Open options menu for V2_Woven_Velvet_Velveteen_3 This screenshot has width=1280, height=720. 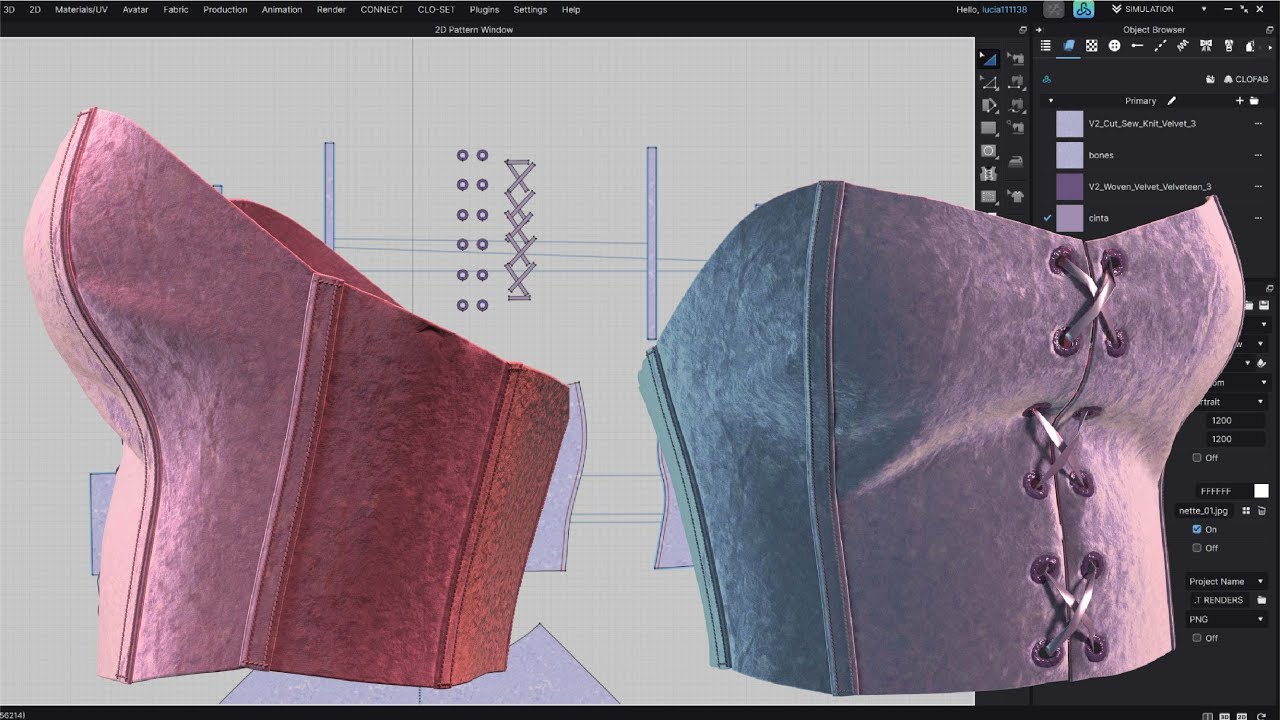click(x=1258, y=187)
